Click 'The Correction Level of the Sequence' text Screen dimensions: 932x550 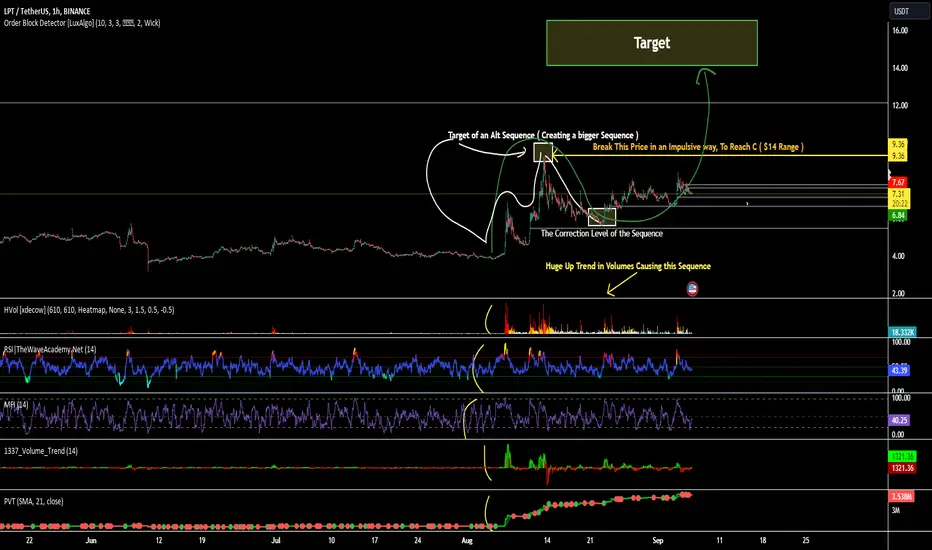(x=602, y=234)
